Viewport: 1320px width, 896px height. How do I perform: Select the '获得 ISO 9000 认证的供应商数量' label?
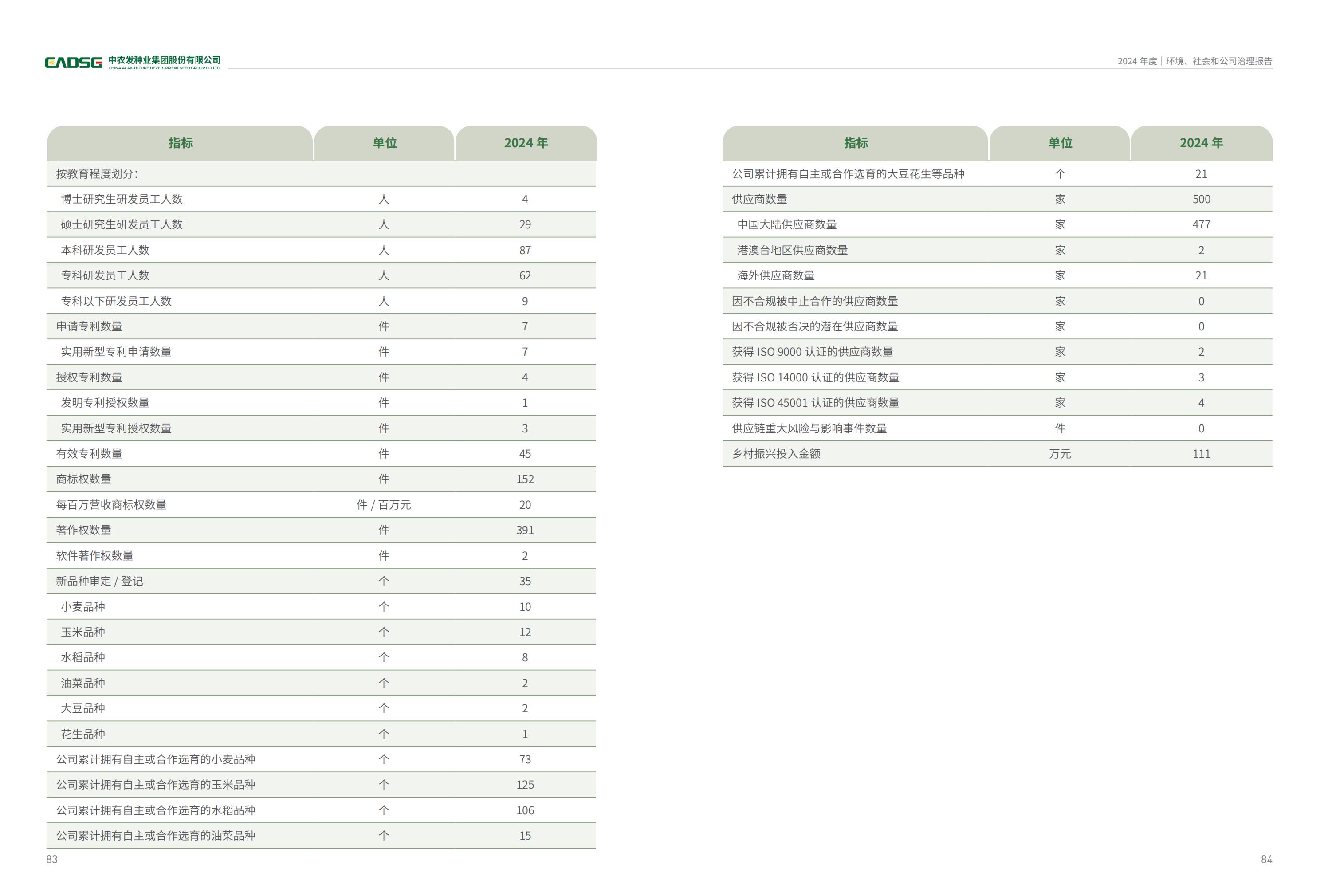click(812, 352)
